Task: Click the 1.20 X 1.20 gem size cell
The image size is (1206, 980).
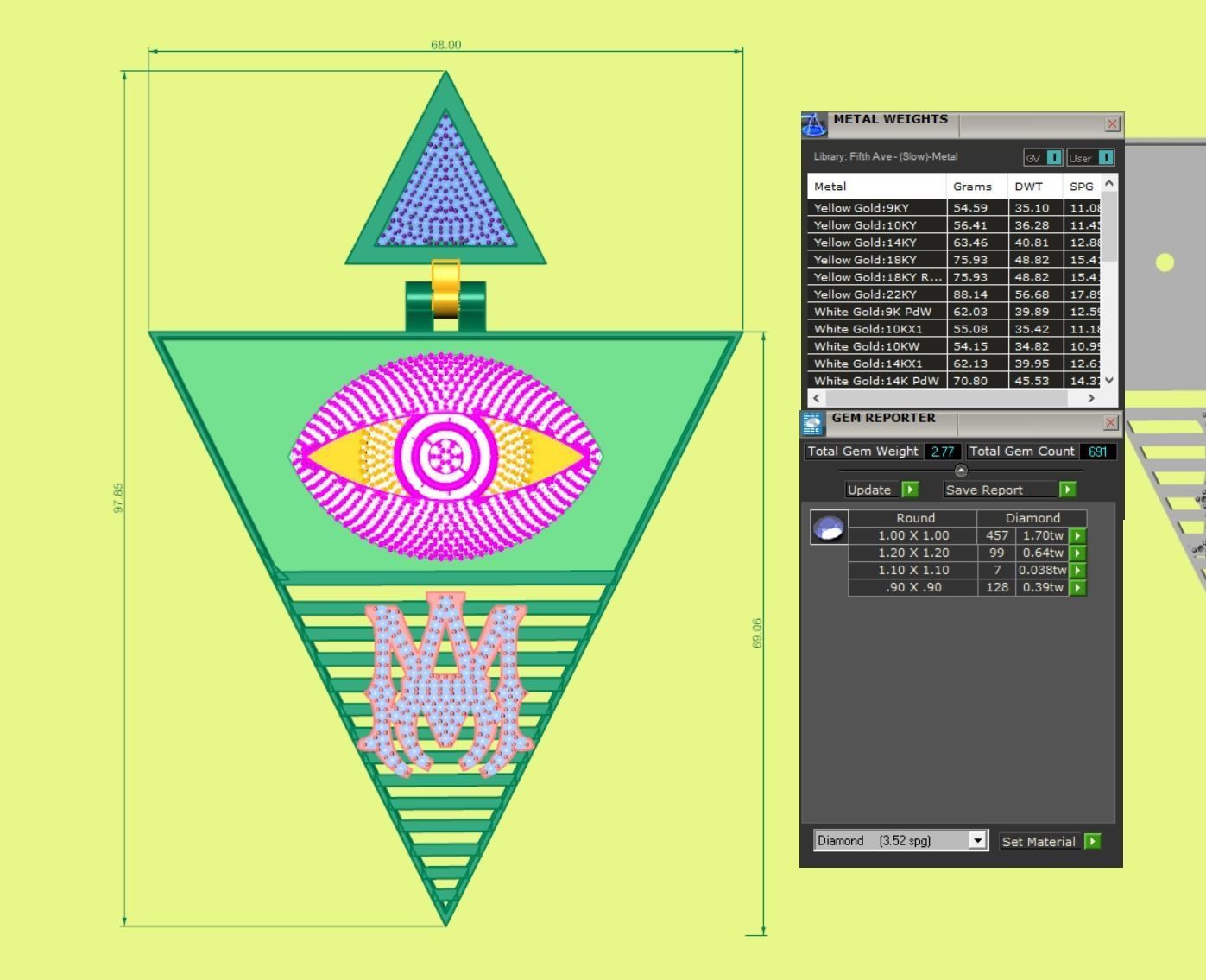Action: (x=913, y=553)
